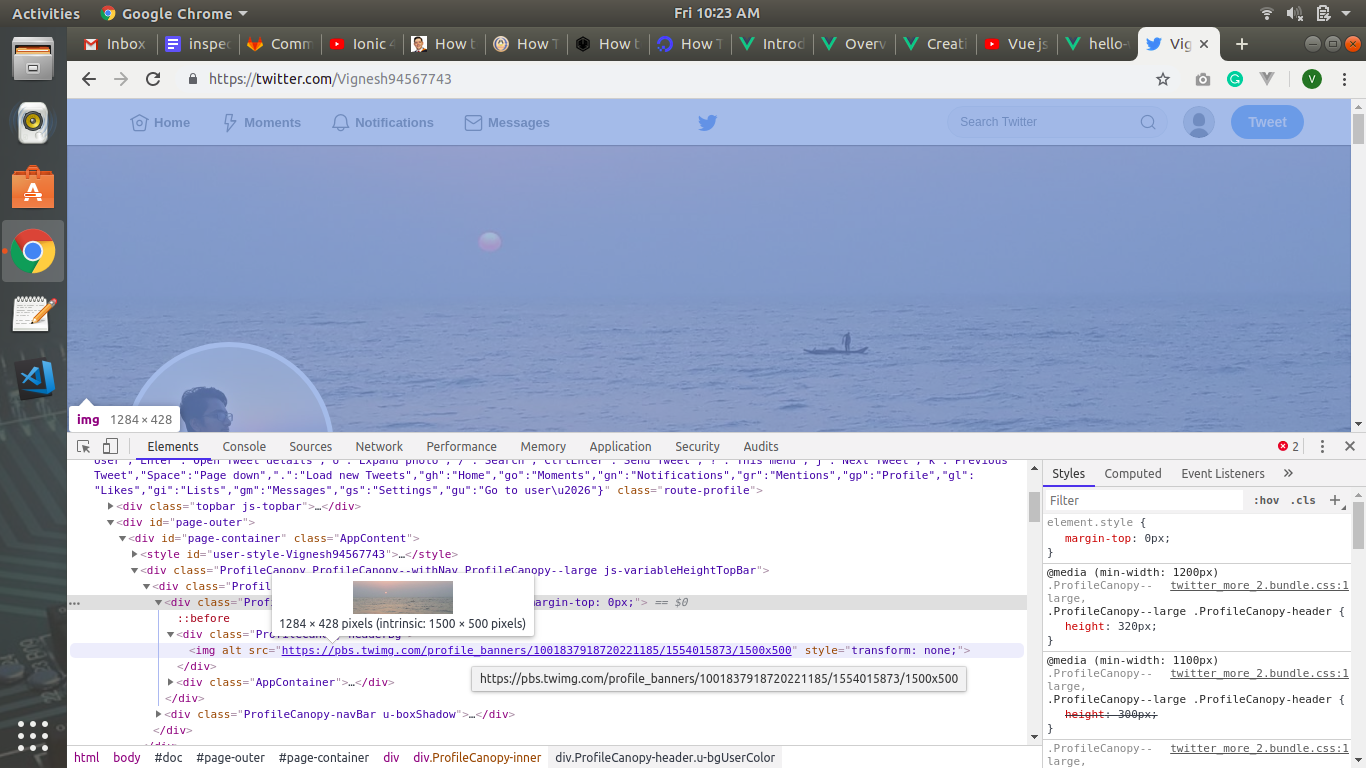Screen dimensions: 1366x768
Task: Toggle the :hov element state pane
Action: (x=1266, y=500)
